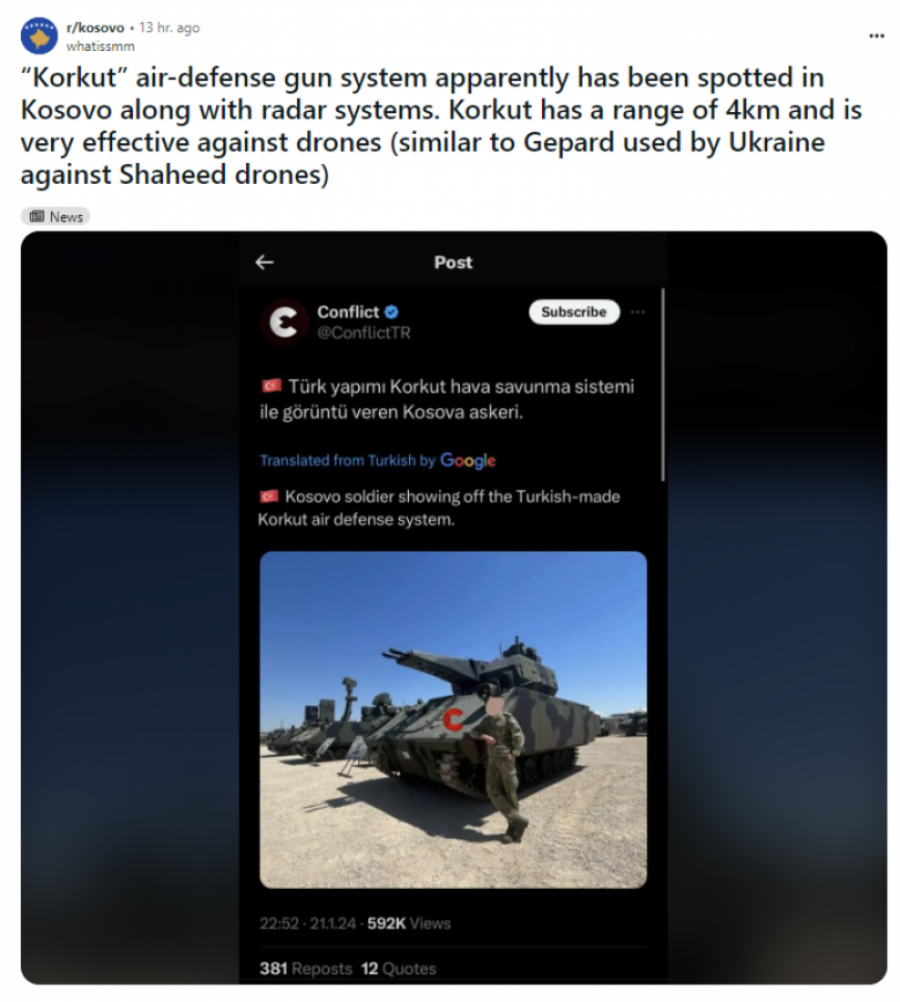Click the Conflict account profile logo
Image resolution: width=900 pixels, height=1002 pixels.
click(284, 322)
